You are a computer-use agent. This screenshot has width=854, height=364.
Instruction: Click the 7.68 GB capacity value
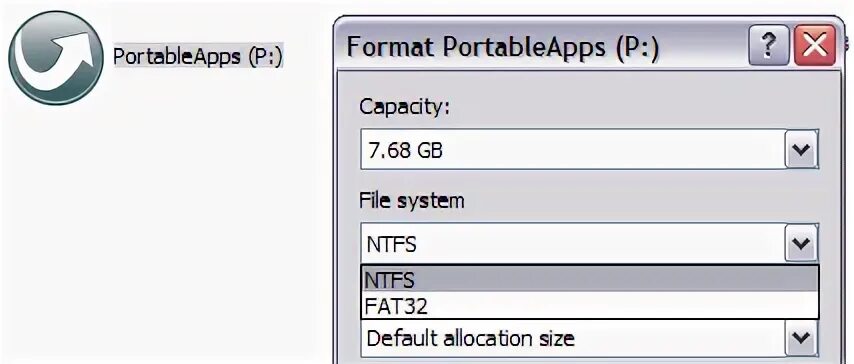pos(405,150)
